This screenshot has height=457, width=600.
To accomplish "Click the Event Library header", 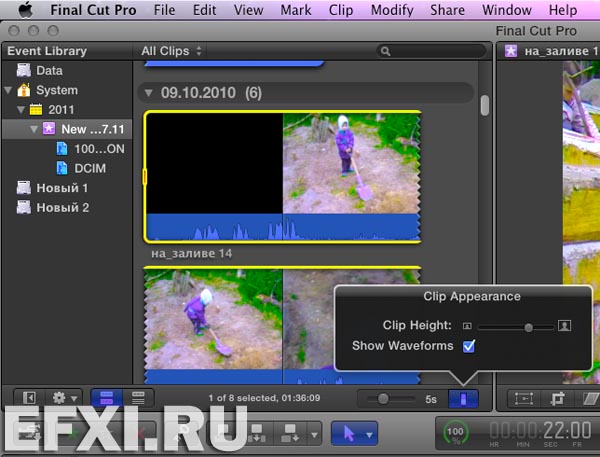I will pyautogui.click(x=47, y=51).
